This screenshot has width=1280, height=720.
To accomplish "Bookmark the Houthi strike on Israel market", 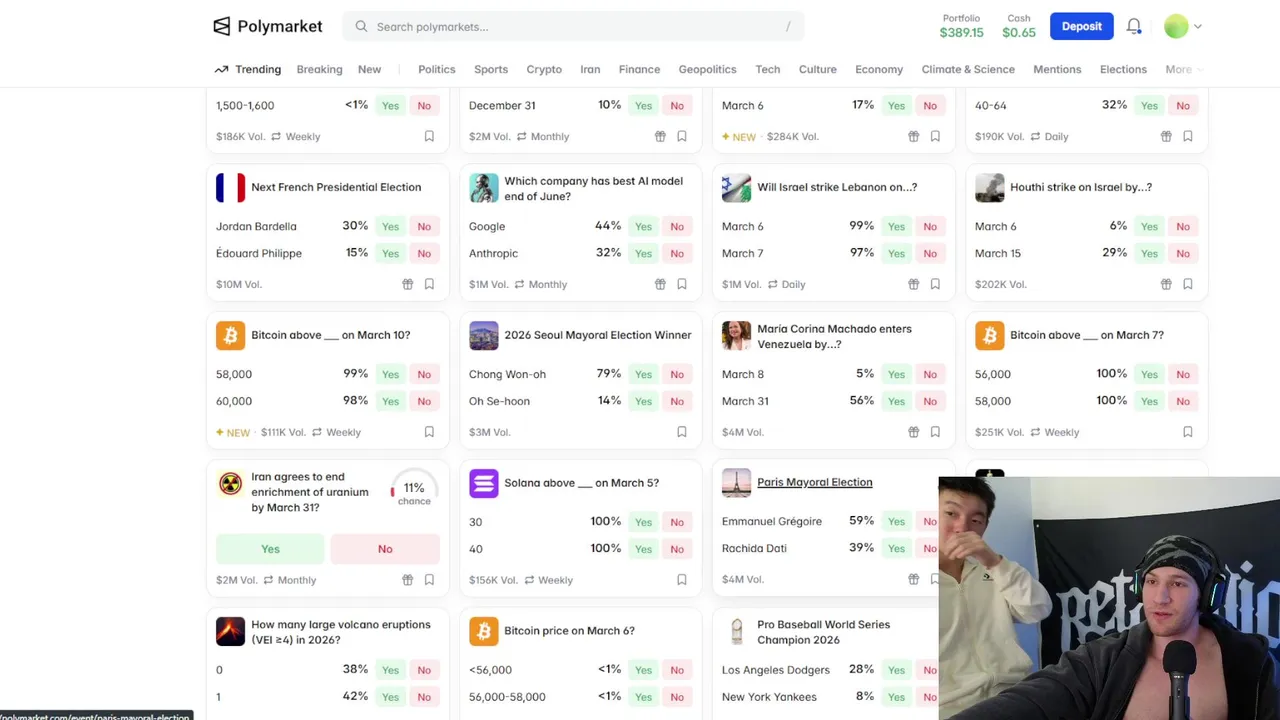I will (1188, 284).
